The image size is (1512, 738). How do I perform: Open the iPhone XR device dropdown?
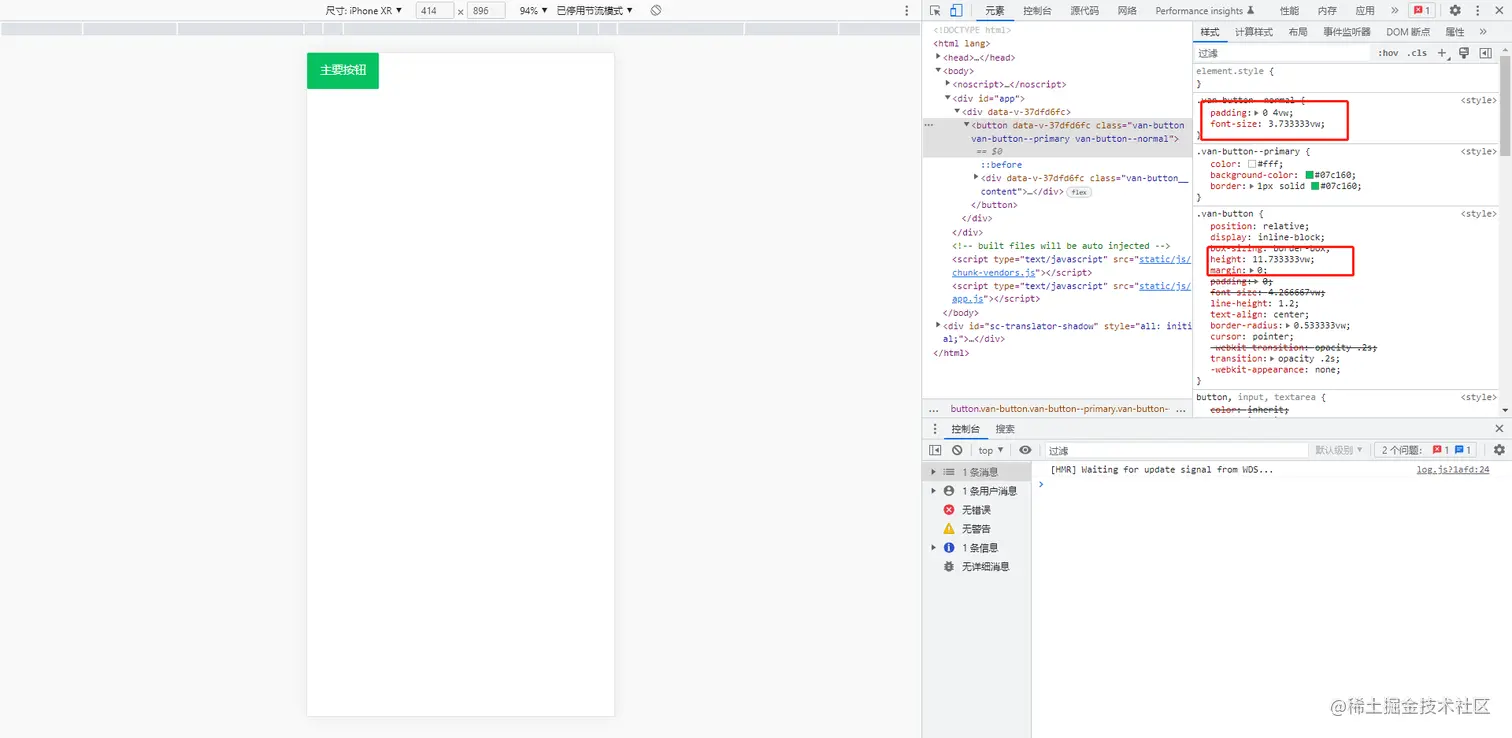tap(366, 10)
